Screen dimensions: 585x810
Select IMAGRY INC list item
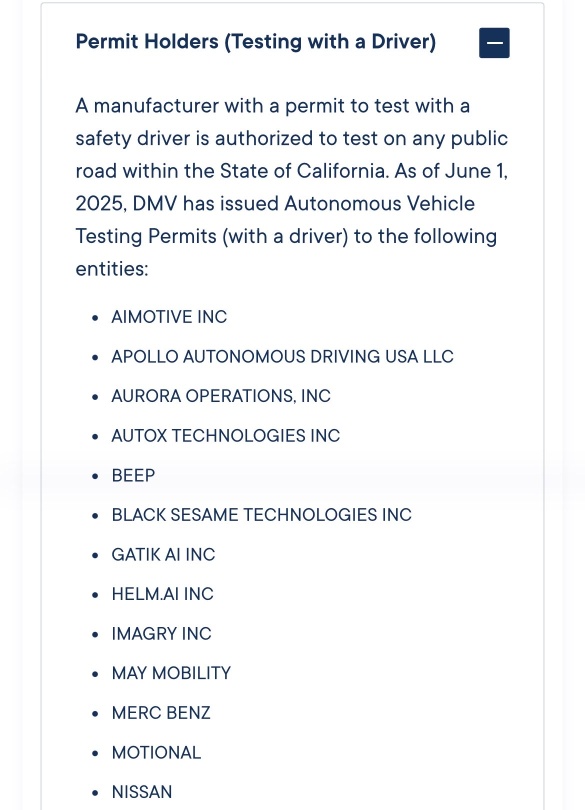161,634
